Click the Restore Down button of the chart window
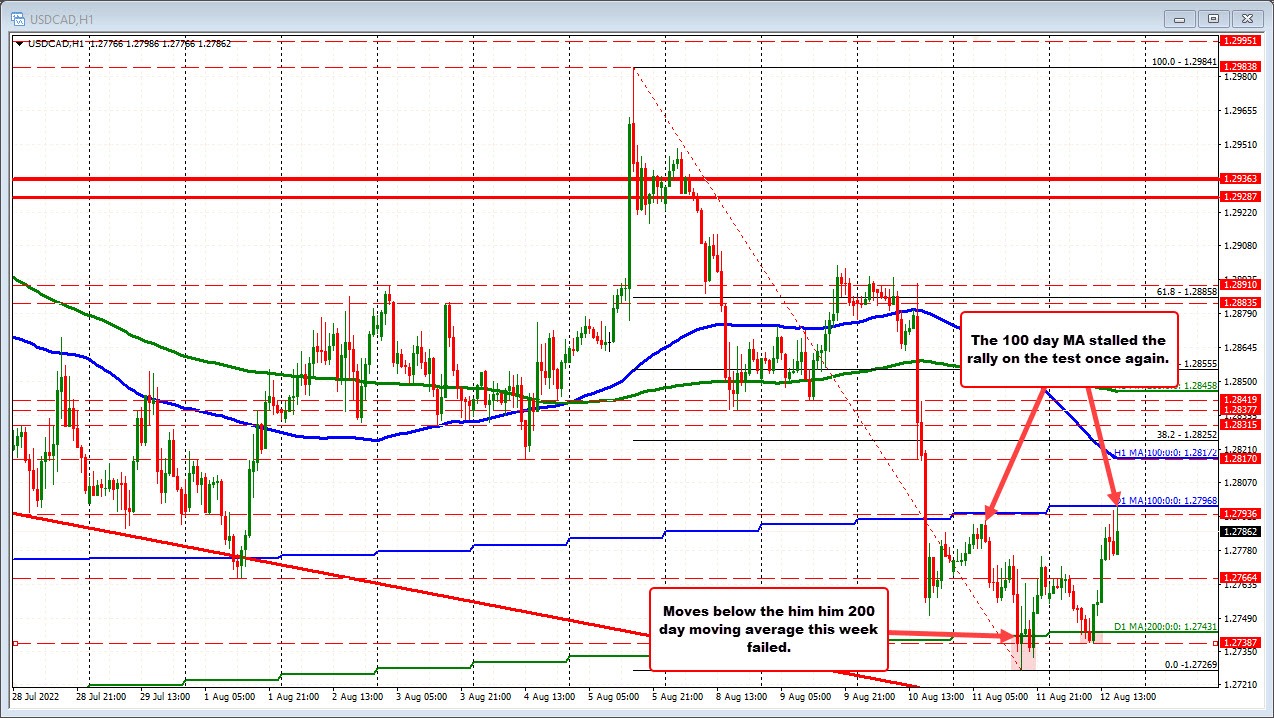The width and height of the screenshot is (1274, 718). pos(1213,18)
